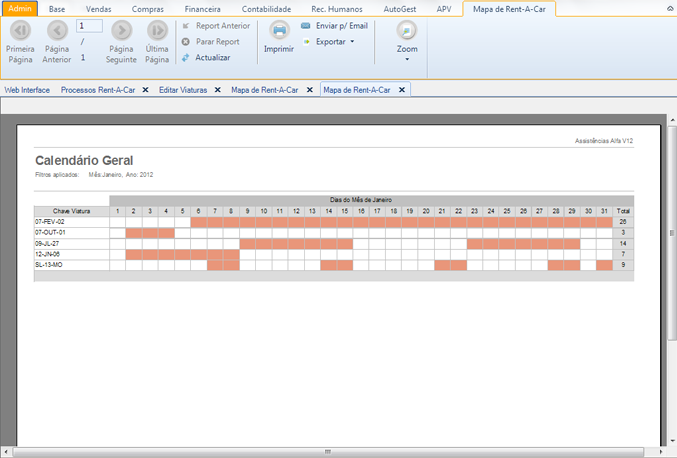The image size is (677, 458).
Task: Click the vertical scrollbar of report
Action: click(x=671, y=280)
